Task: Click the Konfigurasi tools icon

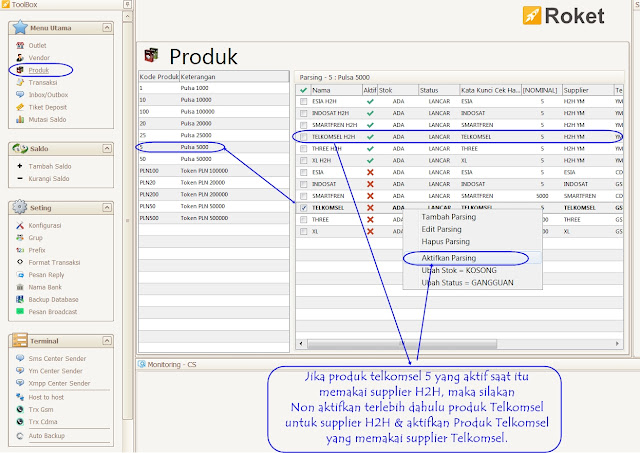Action: tap(20, 225)
